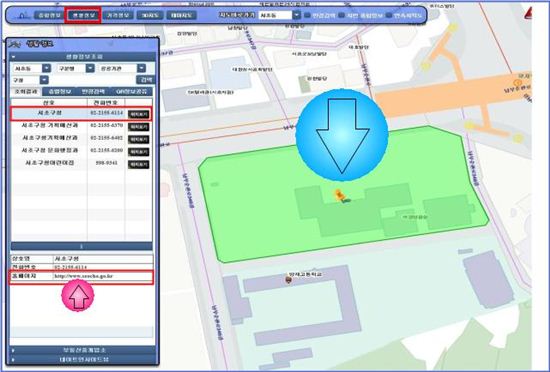This screenshot has height=372, width=550.
Task: Click location button for 998-9341 row
Action: tap(139, 164)
